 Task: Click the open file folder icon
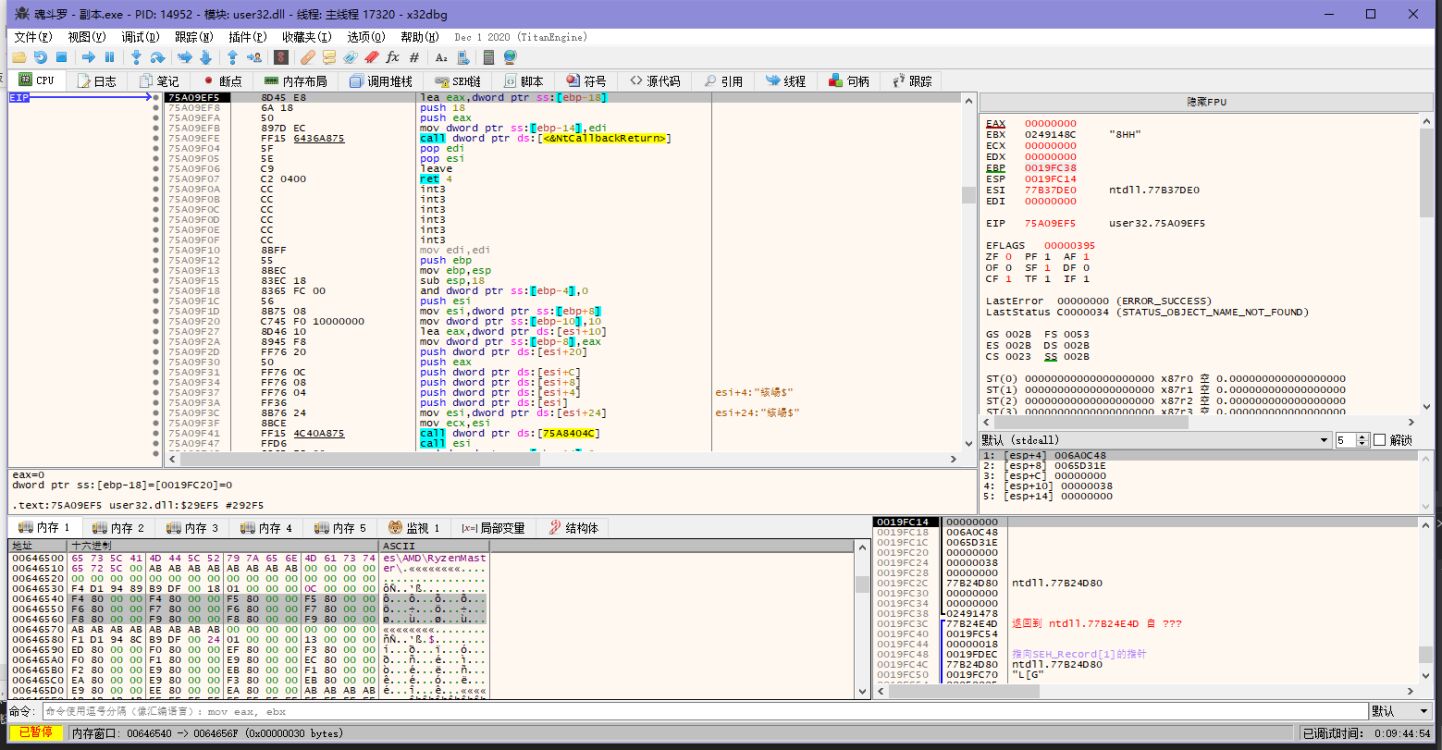19,58
